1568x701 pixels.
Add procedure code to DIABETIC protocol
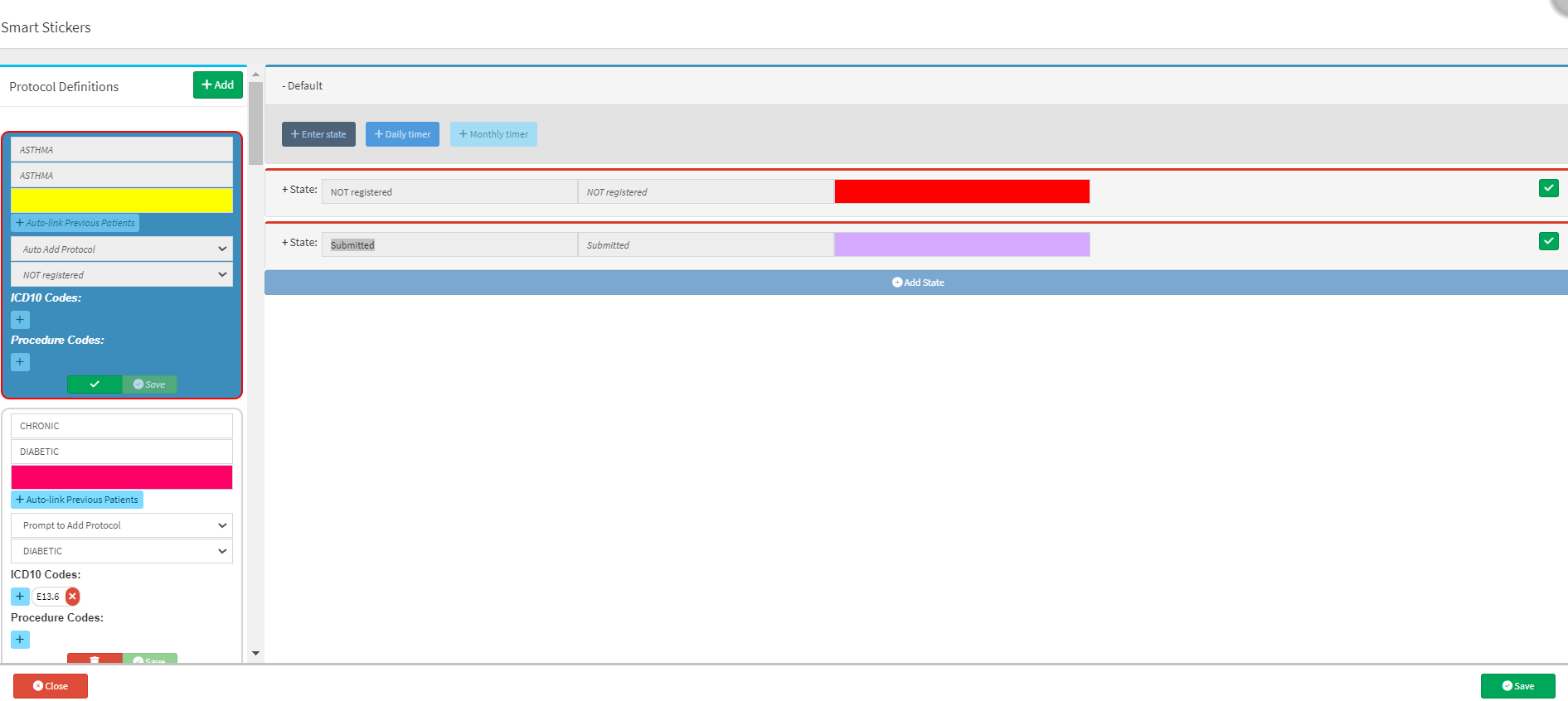click(x=20, y=640)
